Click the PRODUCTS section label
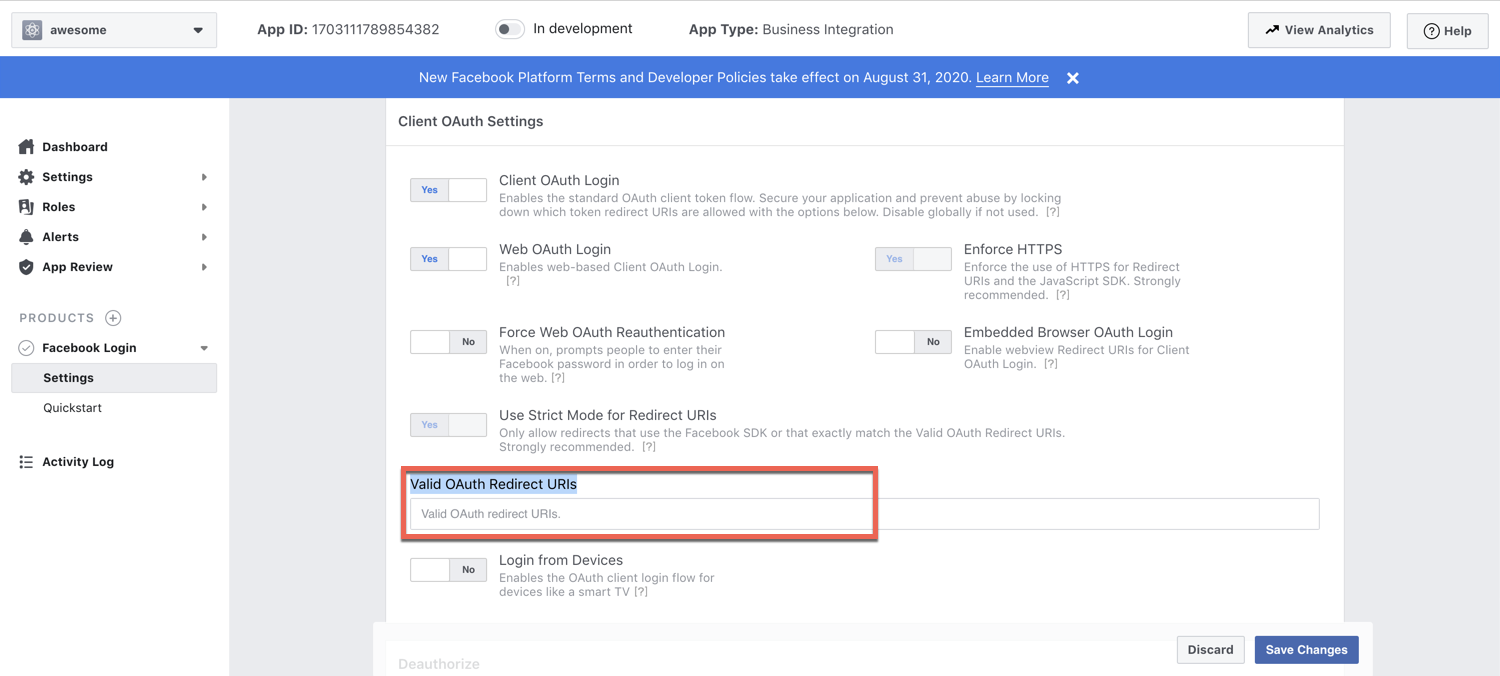The height and width of the screenshot is (676, 1500). click(x=57, y=318)
